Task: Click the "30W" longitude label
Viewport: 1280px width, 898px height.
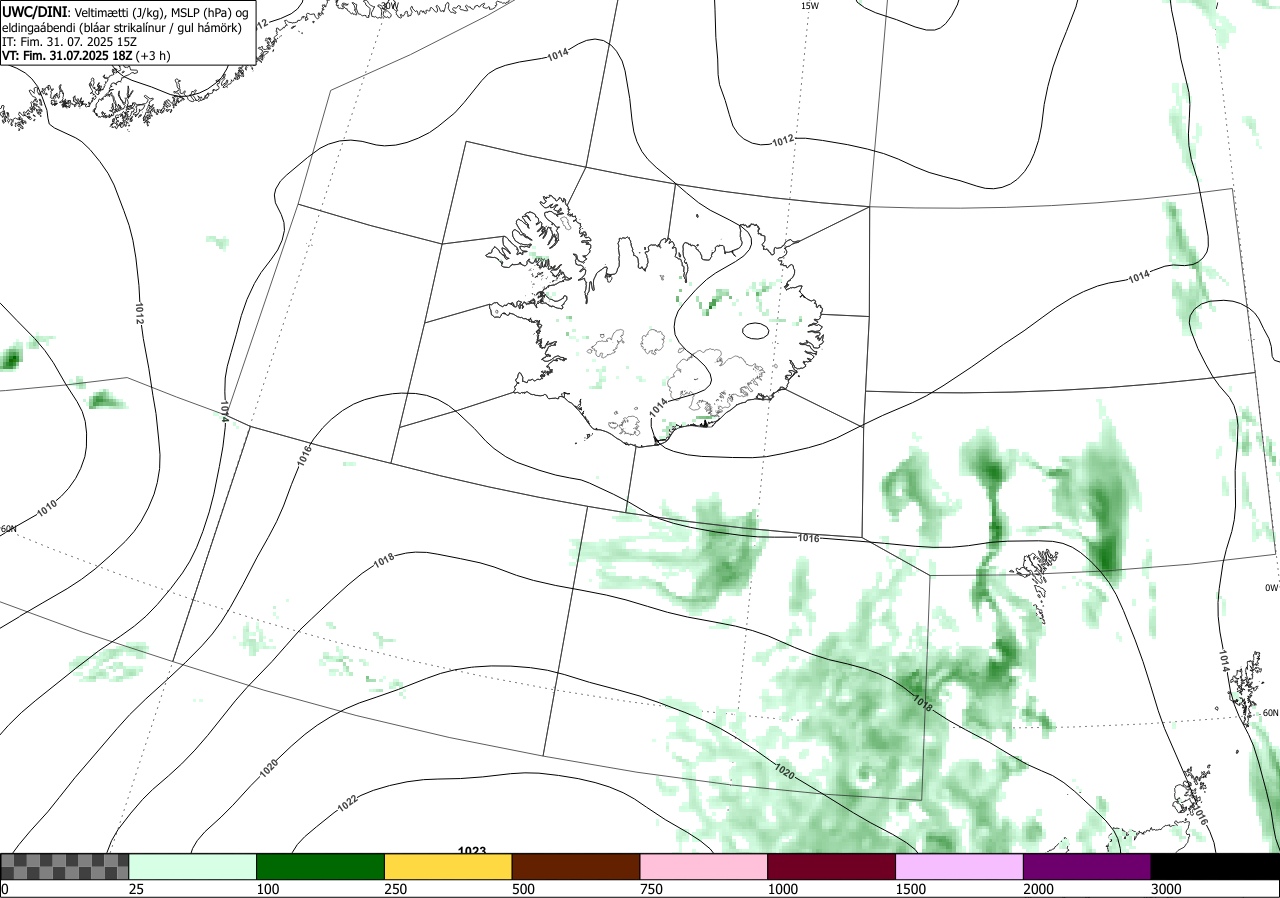Action: [389, 5]
